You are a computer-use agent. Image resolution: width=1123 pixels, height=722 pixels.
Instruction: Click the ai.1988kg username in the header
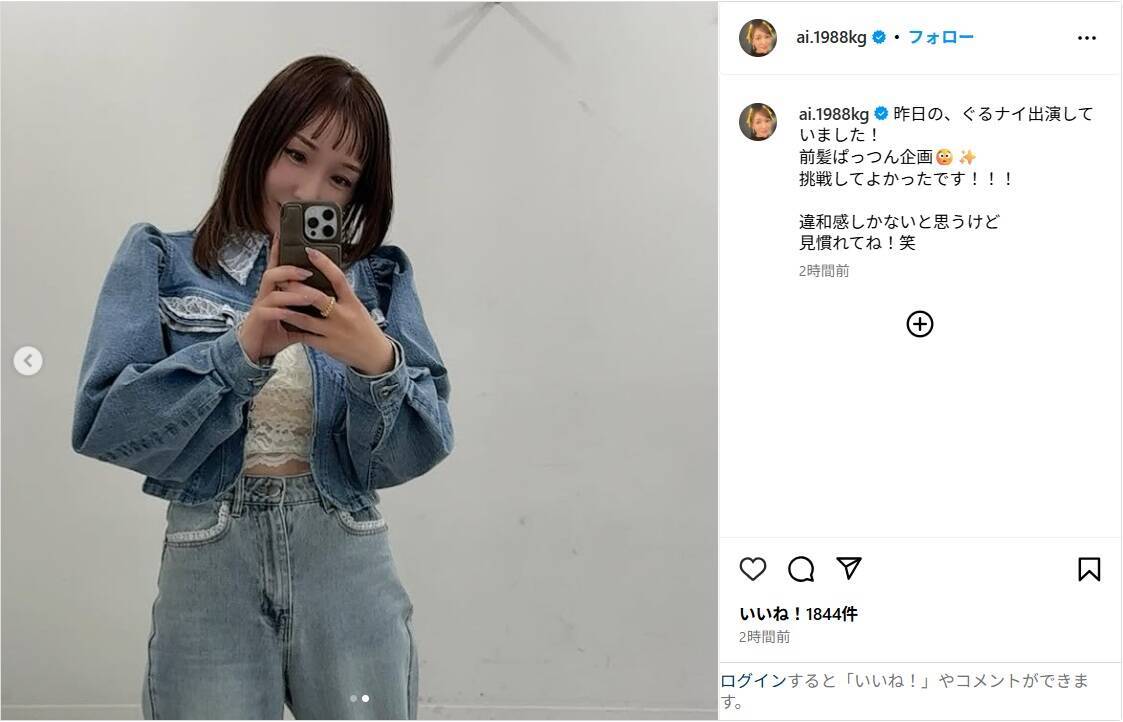tap(831, 37)
